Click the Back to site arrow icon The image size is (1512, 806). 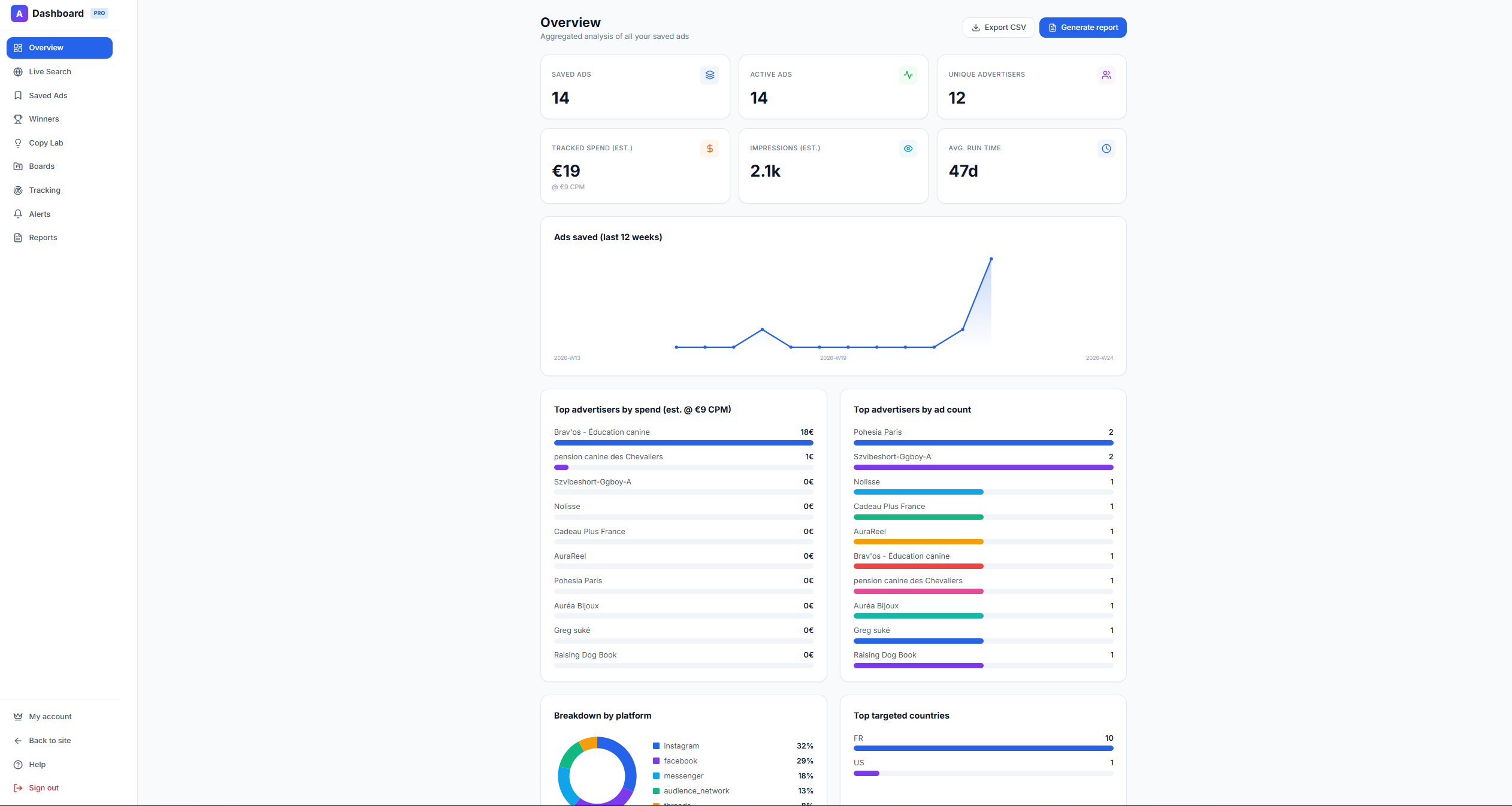pyautogui.click(x=18, y=741)
